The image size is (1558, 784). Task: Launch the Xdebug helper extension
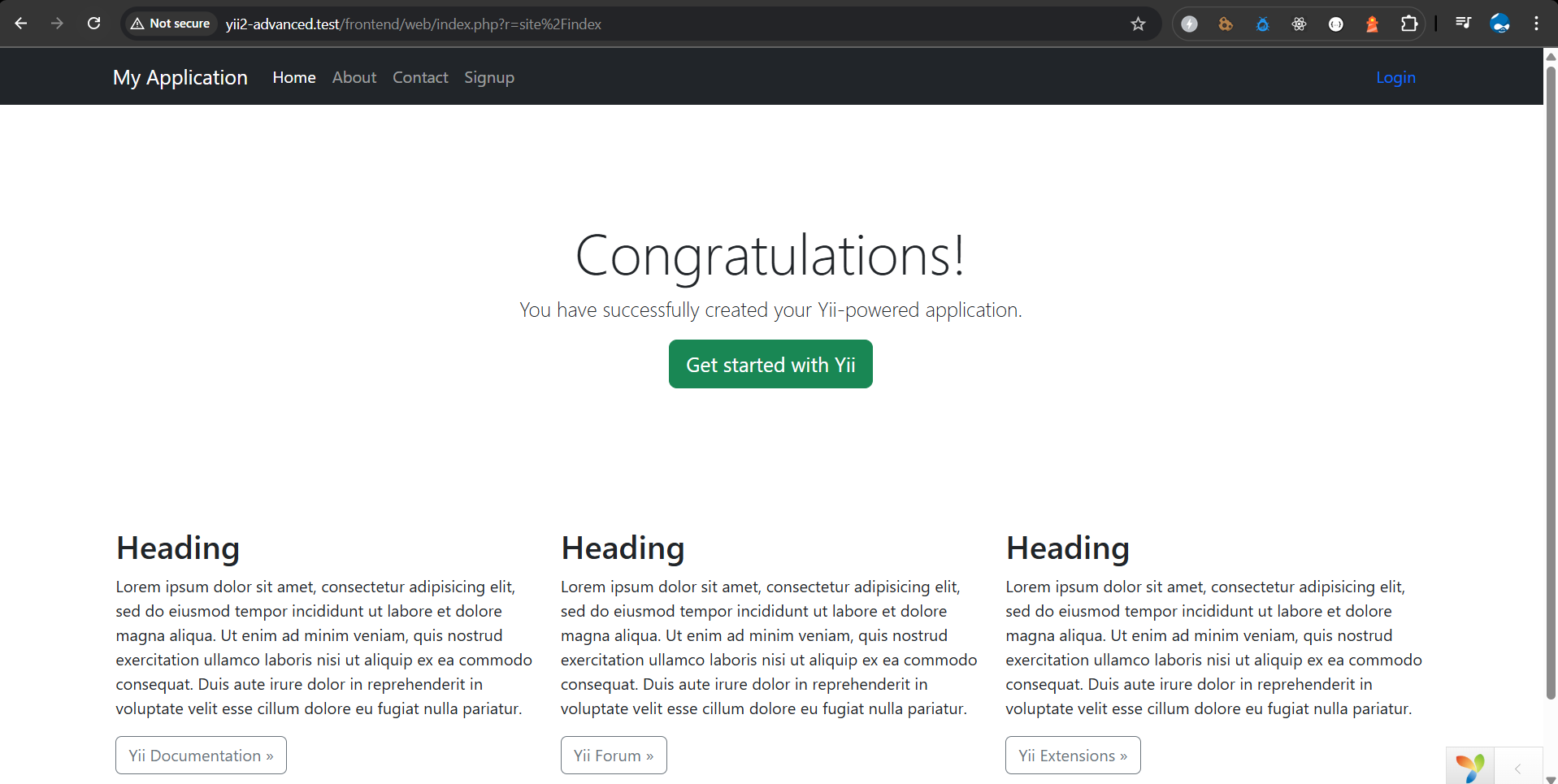[1262, 24]
